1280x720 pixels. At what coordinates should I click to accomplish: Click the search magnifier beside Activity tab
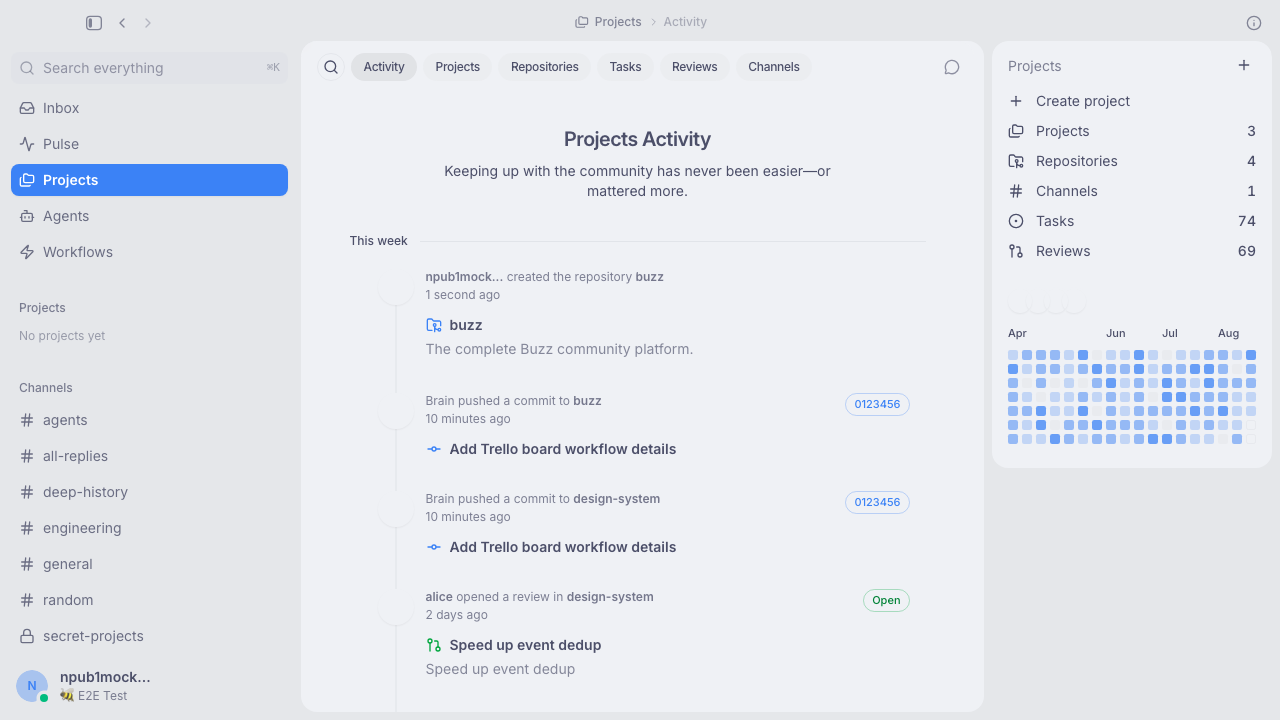tap(331, 67)
